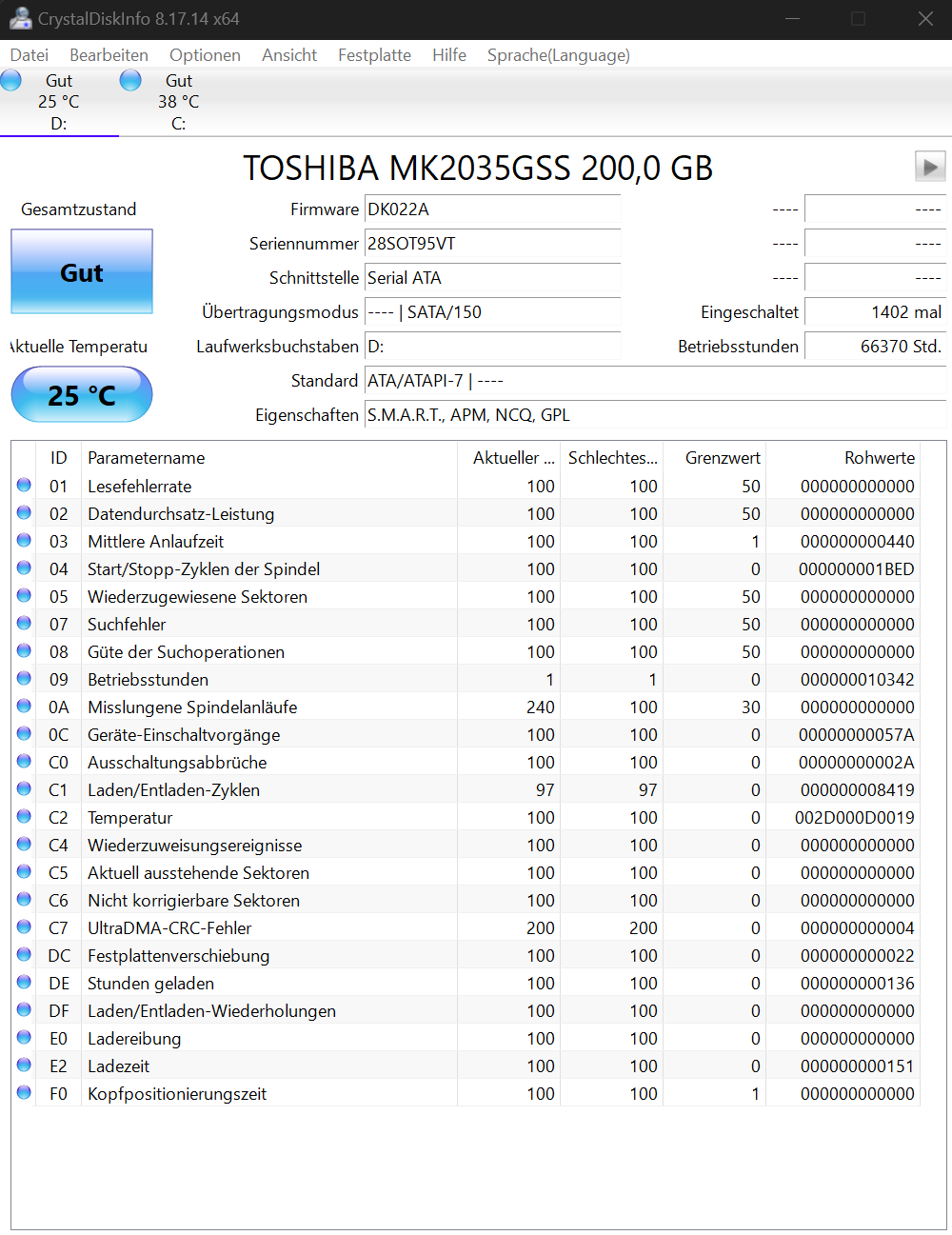Click the status dot for Laden/Entladen-Zyklen

[24, 788]
